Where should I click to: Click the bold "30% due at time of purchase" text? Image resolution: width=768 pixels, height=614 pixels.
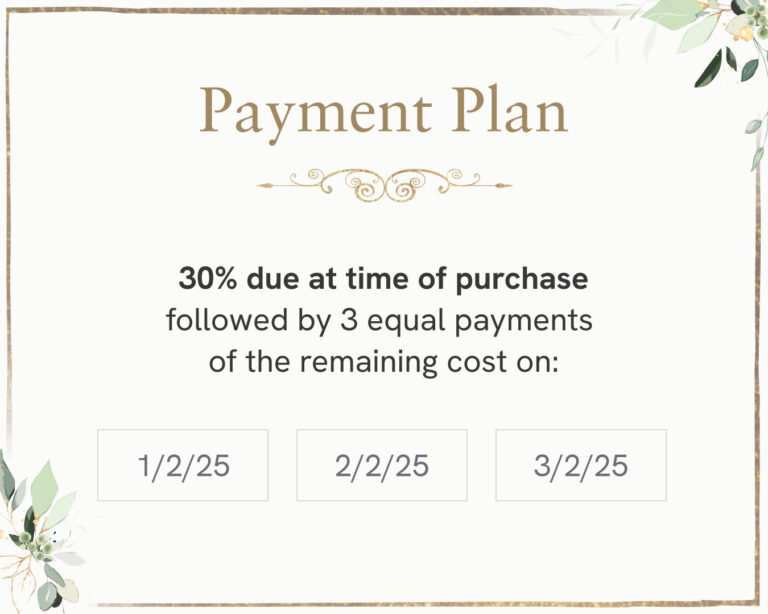pos(383,278)
